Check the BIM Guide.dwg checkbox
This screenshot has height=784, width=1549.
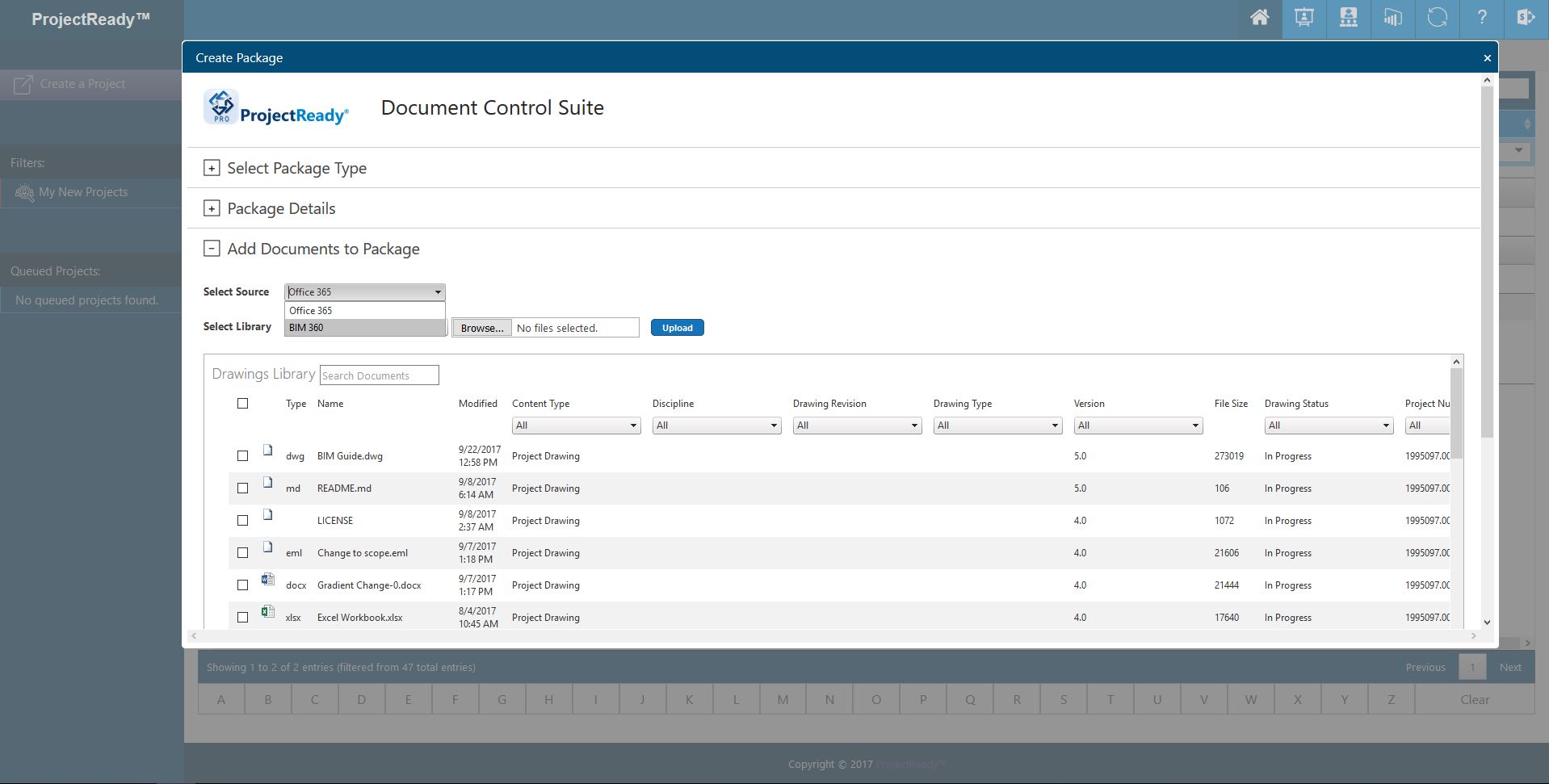[242, 456]
